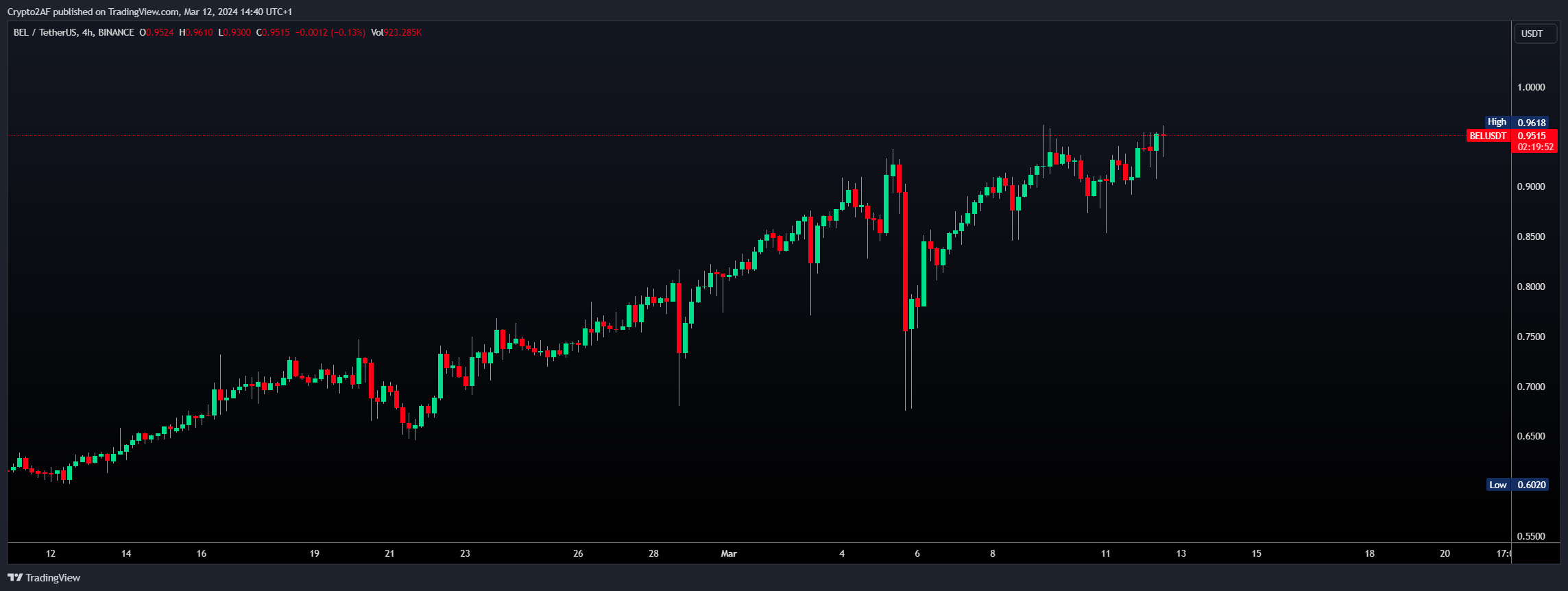Click the low value 0.9300 in legend
1568x591 pixels.
[237, 32]
